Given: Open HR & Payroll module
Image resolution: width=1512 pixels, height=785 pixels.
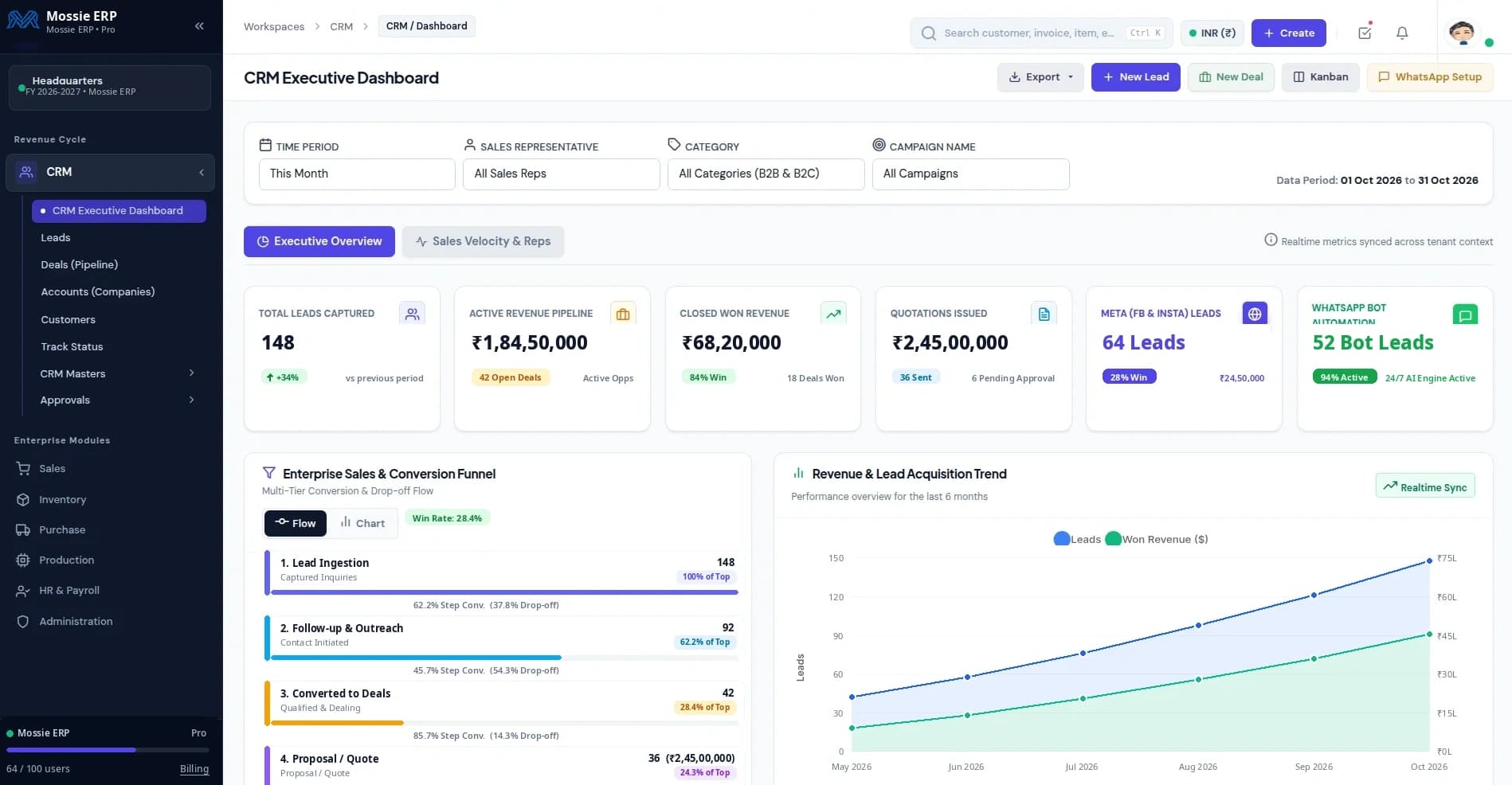Looking at the screenshot, I should [x=69, y=590].
